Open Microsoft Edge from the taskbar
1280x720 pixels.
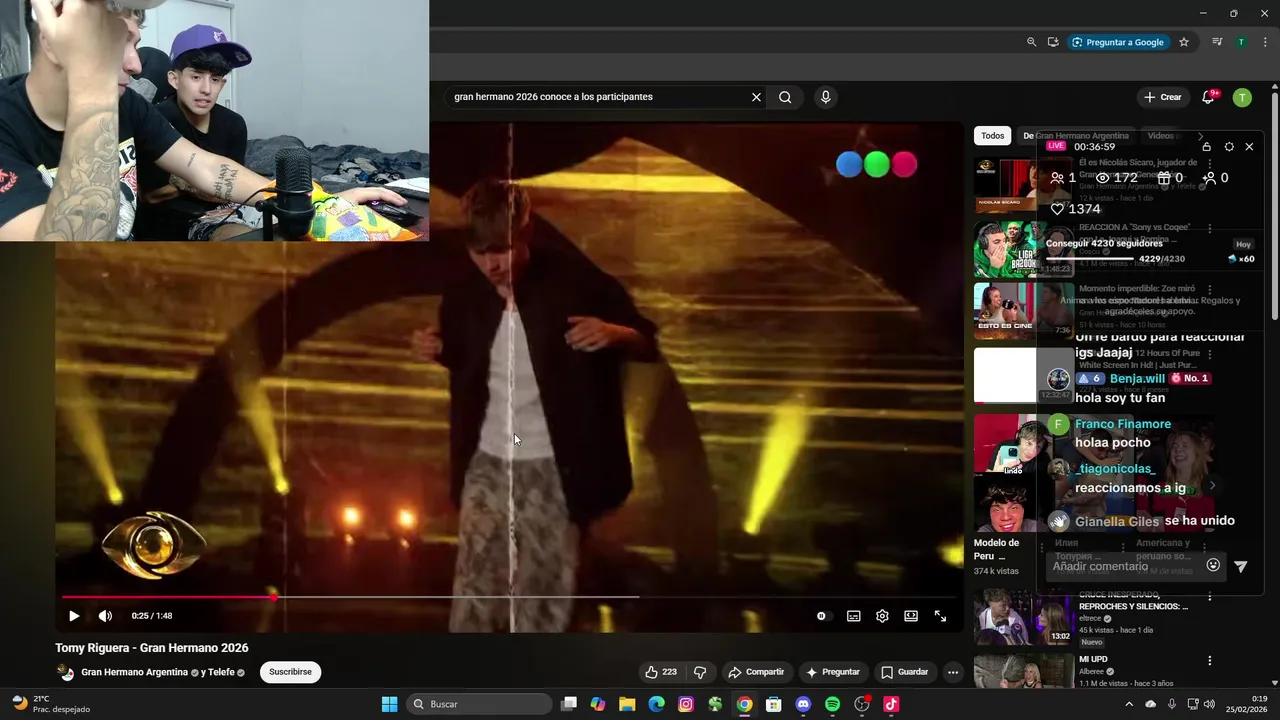(x=656, y=704)
